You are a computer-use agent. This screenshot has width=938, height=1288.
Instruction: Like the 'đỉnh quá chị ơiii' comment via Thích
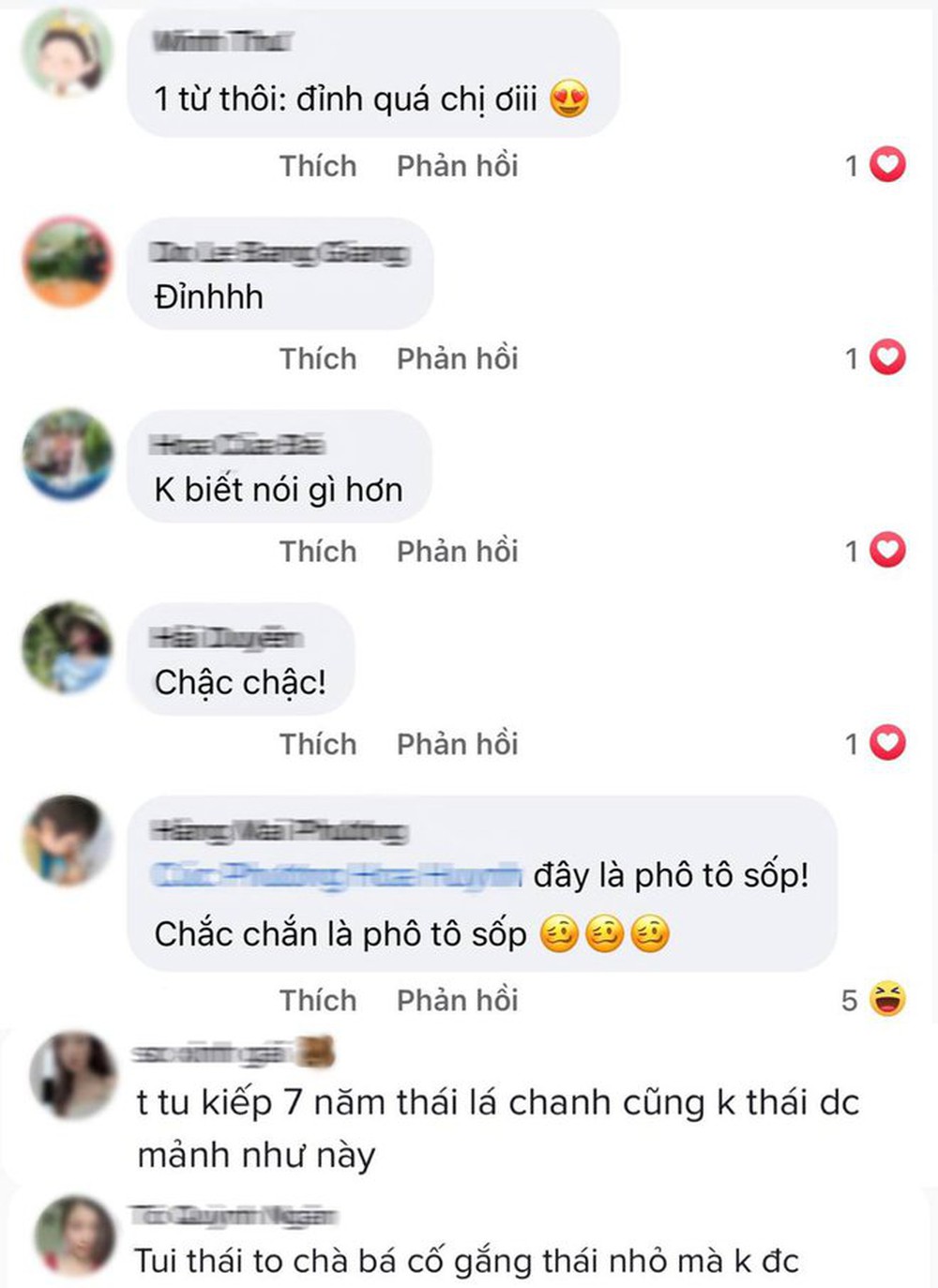pyautogui.click(x=318, y=166)
